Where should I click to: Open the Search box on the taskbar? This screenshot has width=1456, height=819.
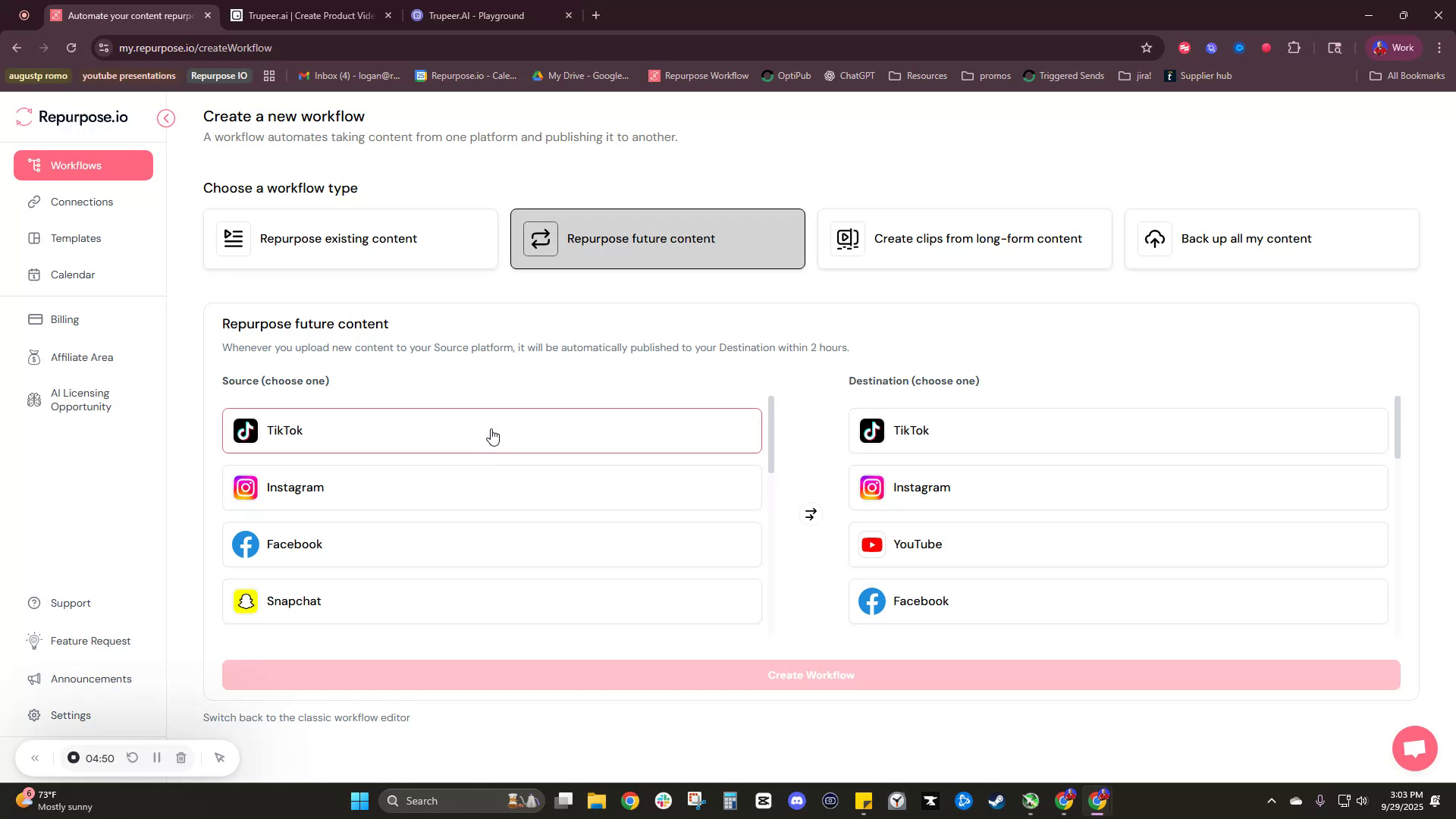pos(447,800)
